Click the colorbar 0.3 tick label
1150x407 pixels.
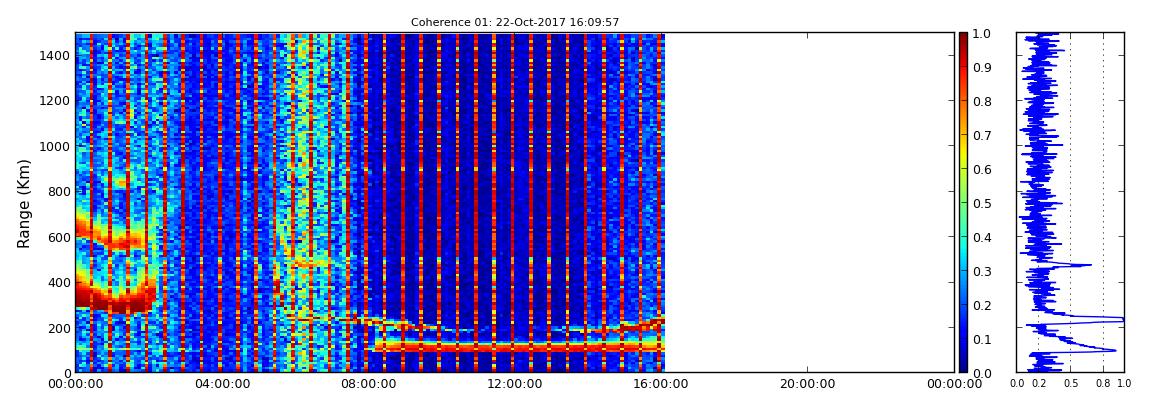point(983,271)
